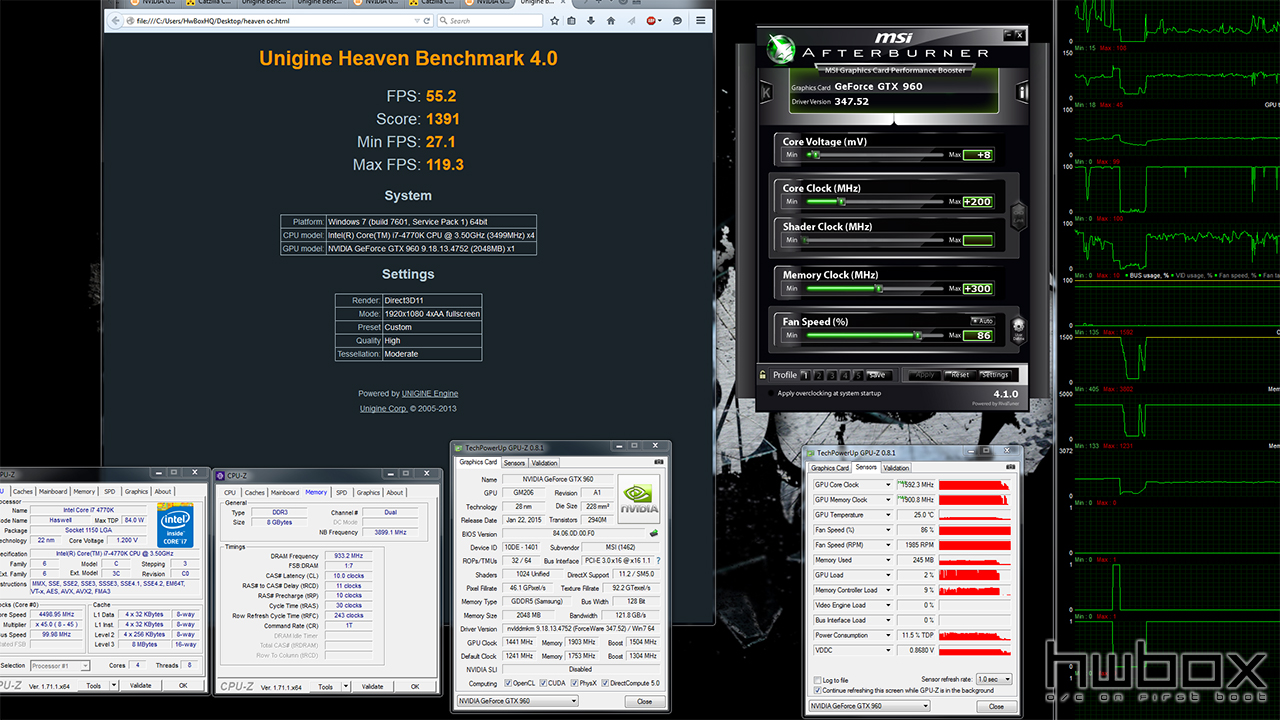This screenshot has width=1280, height=720.
Task: Open the Unigine Corp. link
Action: (x=383, y=409)
